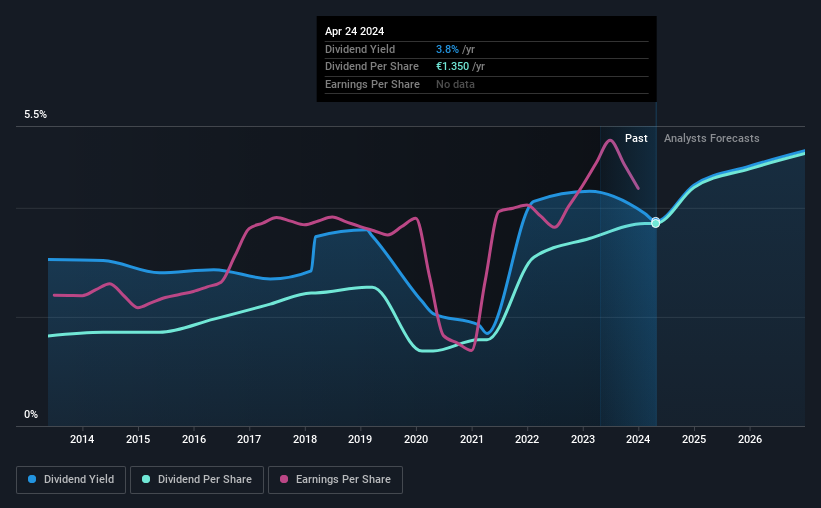Select the 2014 axis label
The width and height of the screenshot is (821, 508).
click(x=82, y=439)
